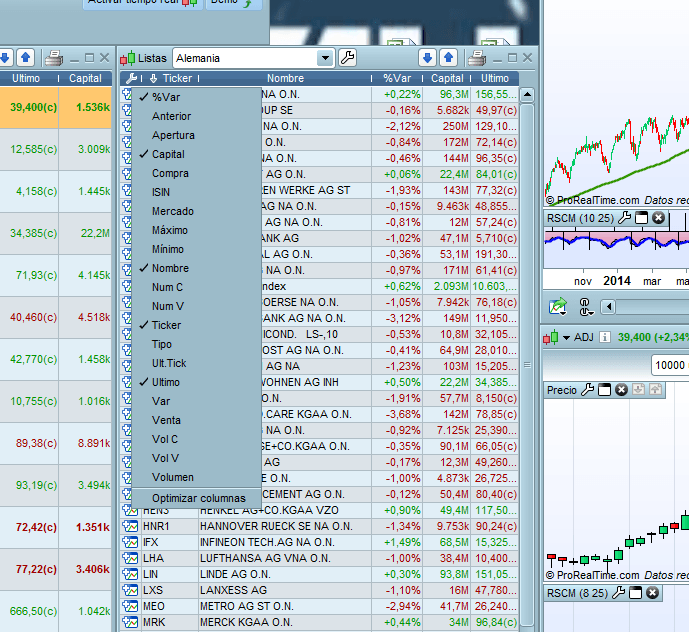This screenshot has width=689, height=632.
Task: Click the Listas candlestick icon
Action: (x=127, y=58)
